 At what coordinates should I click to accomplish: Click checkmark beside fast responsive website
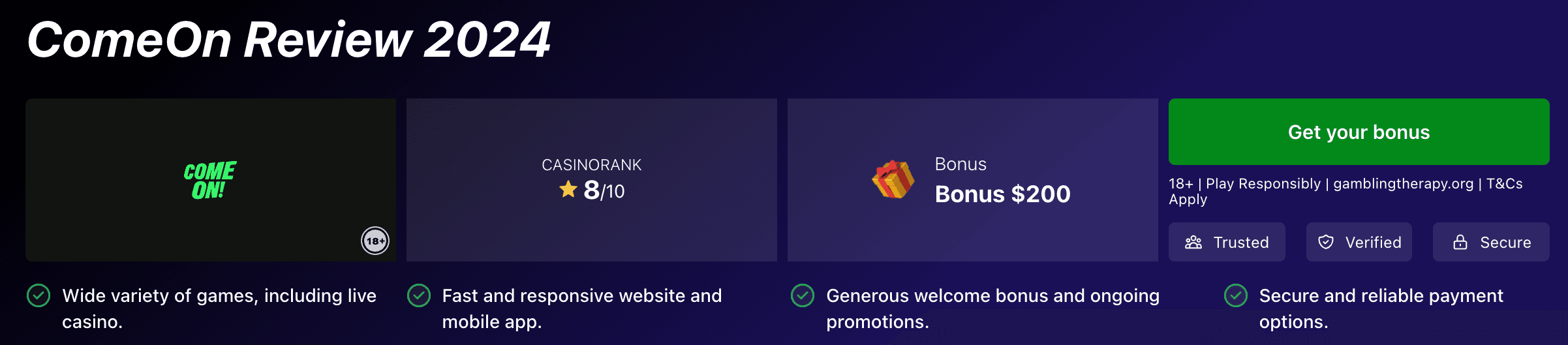tap(419, 295)
